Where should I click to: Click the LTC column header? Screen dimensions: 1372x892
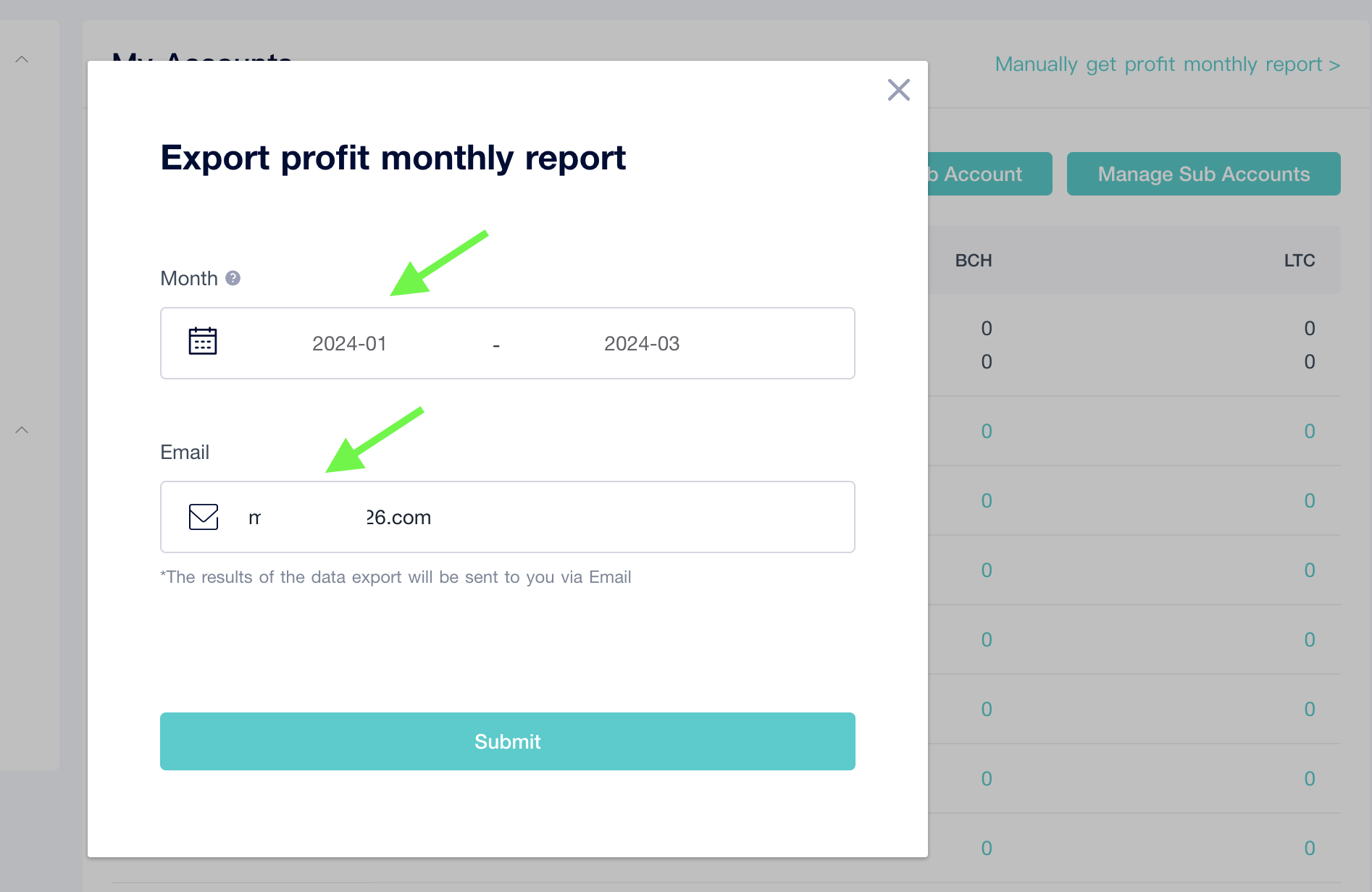1300,261
